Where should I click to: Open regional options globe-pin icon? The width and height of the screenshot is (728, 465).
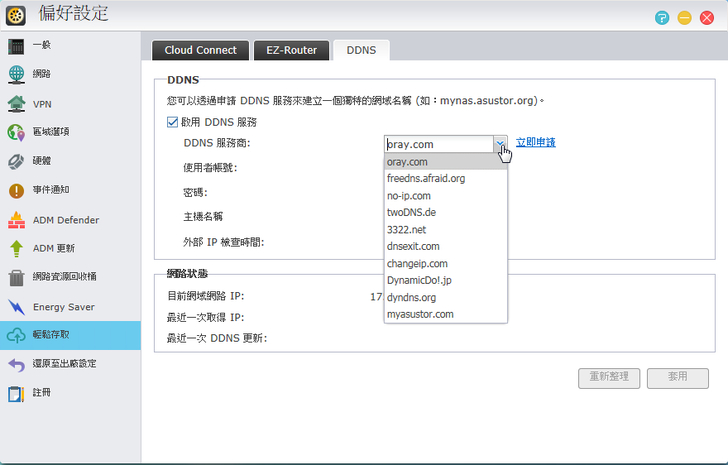coord(16,132)
